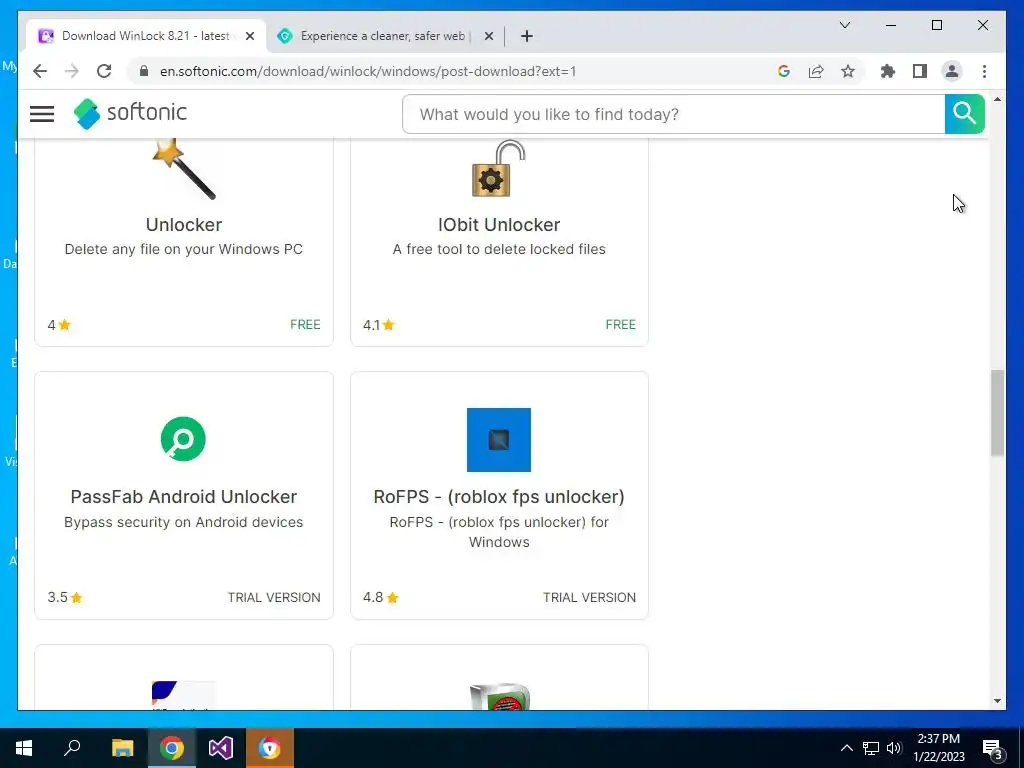Image resolution: width=1024 pixels, height=768 pixels.
Task: Click 'Bypass security on Android devices'
Action: point(184,522)
